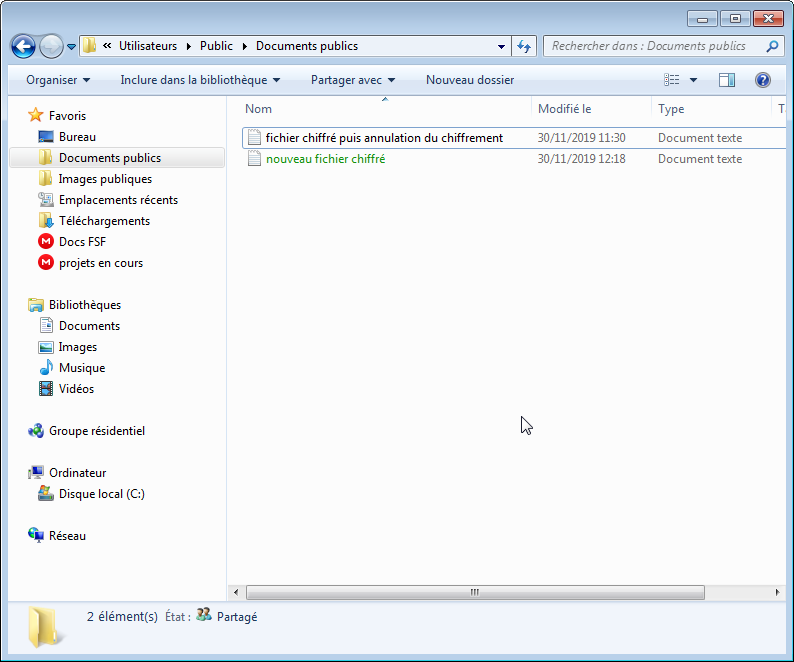This screenshot has height=662, width=794.
Task: Select Bibliothèques in navigation pane
Action: pos(85,305)
